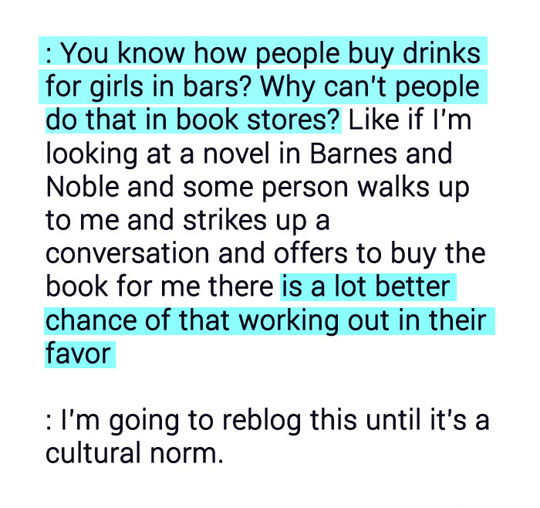Click the phrase 'some person walks up'
The image size is (540, 508).
click(x=326, y=188)
